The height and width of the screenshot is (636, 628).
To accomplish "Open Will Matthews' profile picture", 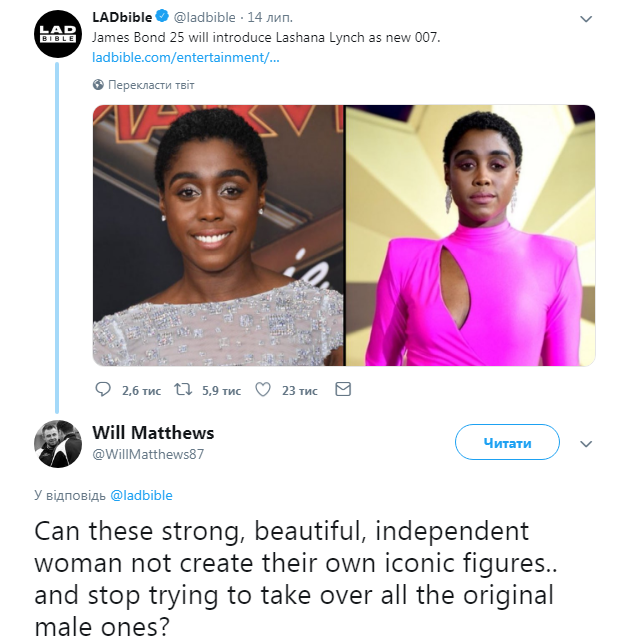I will click(57, 443).
